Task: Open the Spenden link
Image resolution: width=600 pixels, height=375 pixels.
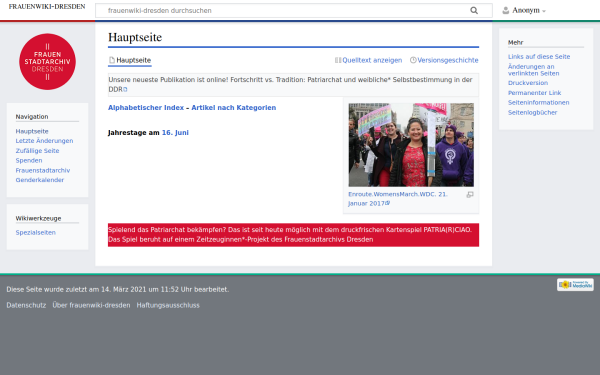Action: point(29,160)
